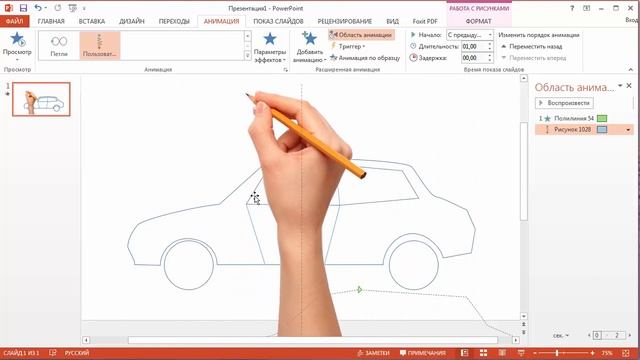The height and width of the screenshot is (360, 640).
Task: Select Рисунок 1028 animation entry
Action: point(584,130)
